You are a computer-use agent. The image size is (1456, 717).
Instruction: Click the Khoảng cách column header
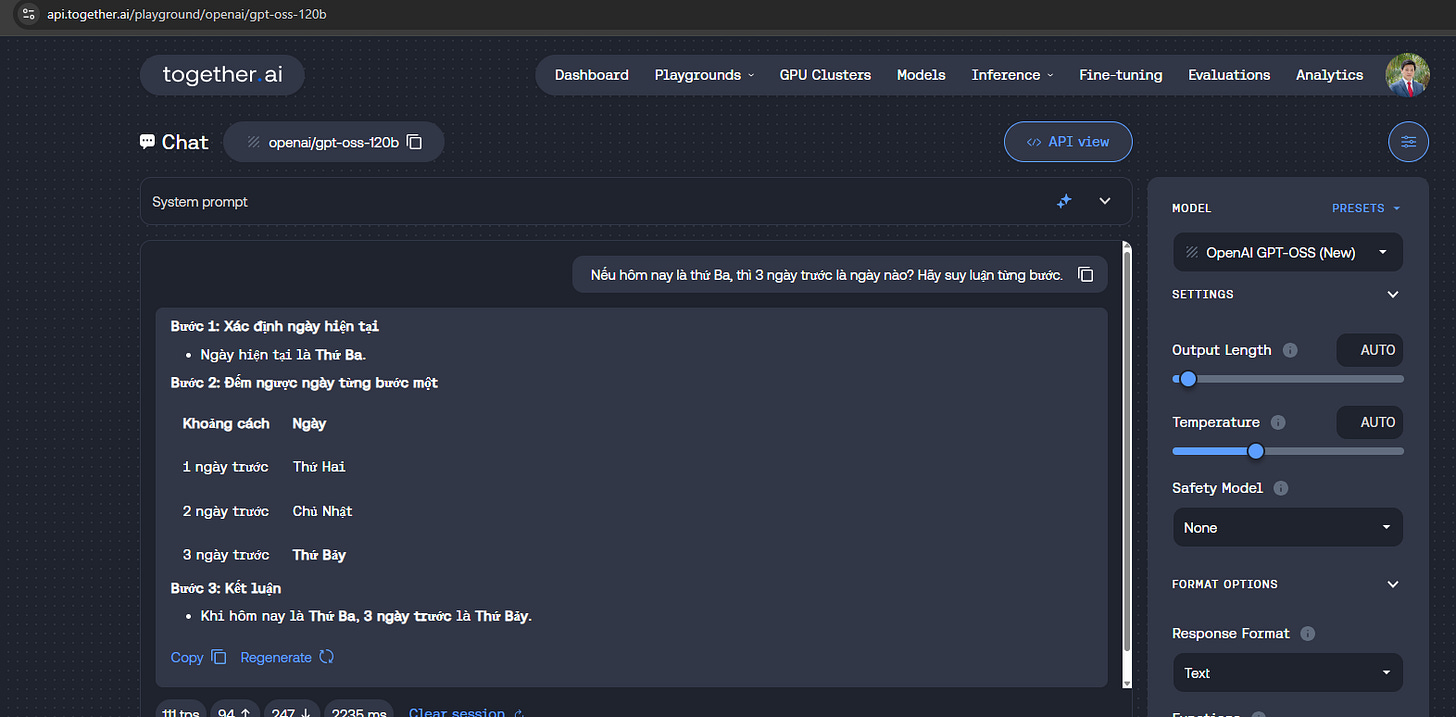coord(226,423)
